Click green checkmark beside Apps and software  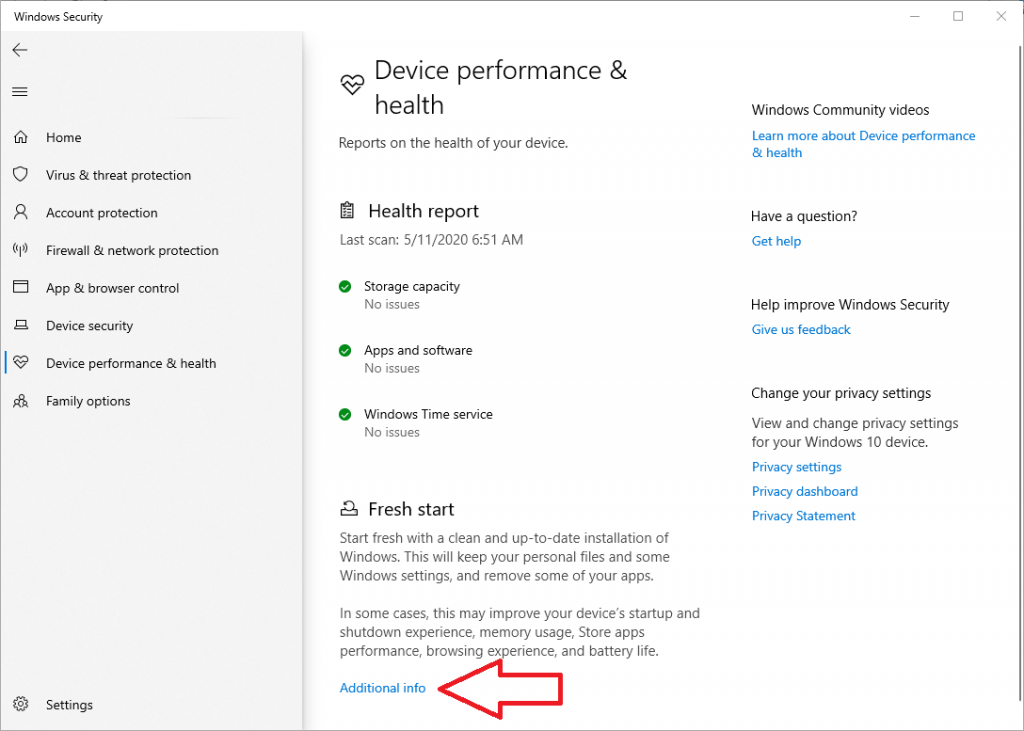click(x=345, y=350)
